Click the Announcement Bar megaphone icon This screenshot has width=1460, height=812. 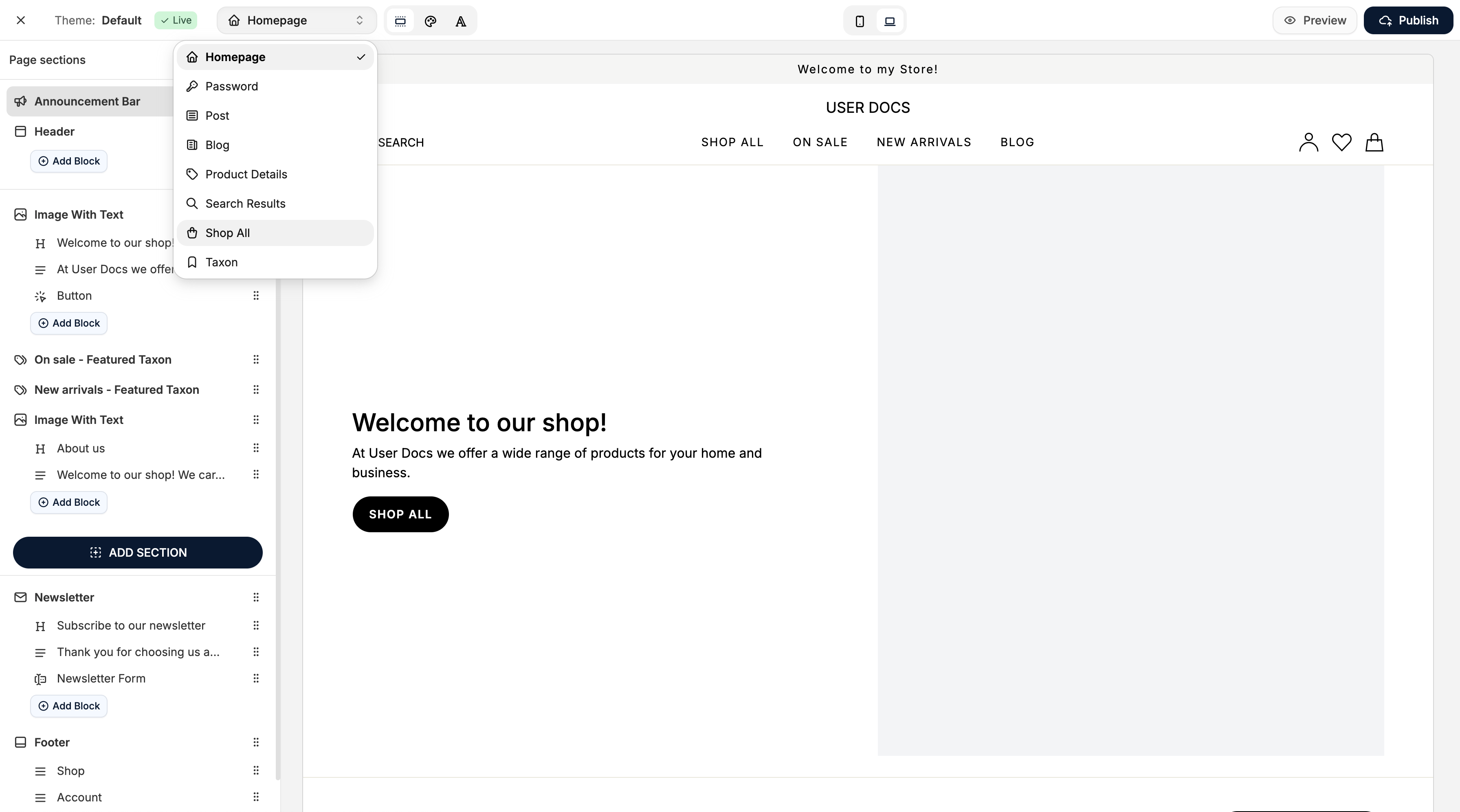click(x=20, y=101)
